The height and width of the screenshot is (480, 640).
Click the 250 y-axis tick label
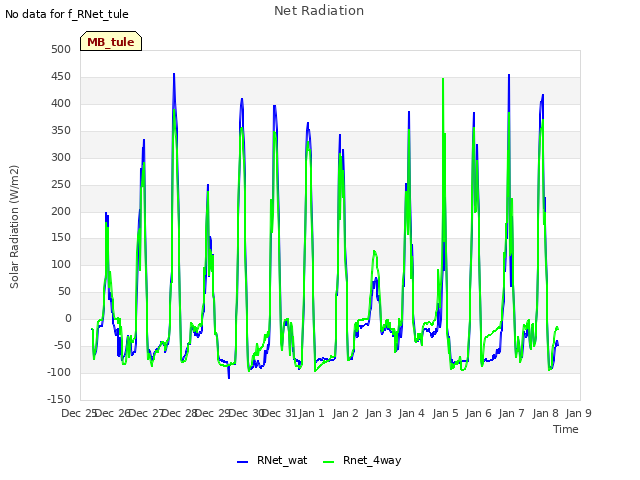click(61, 184)
